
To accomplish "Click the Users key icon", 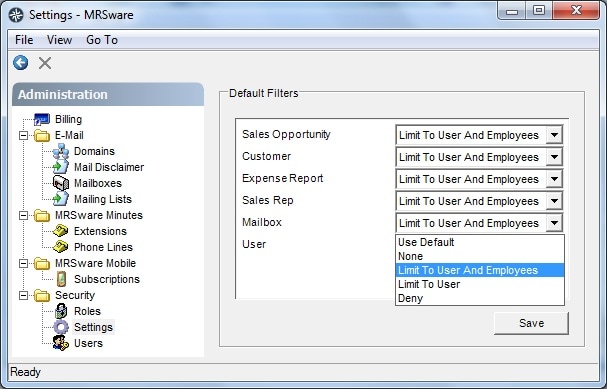I will point(61,343).
